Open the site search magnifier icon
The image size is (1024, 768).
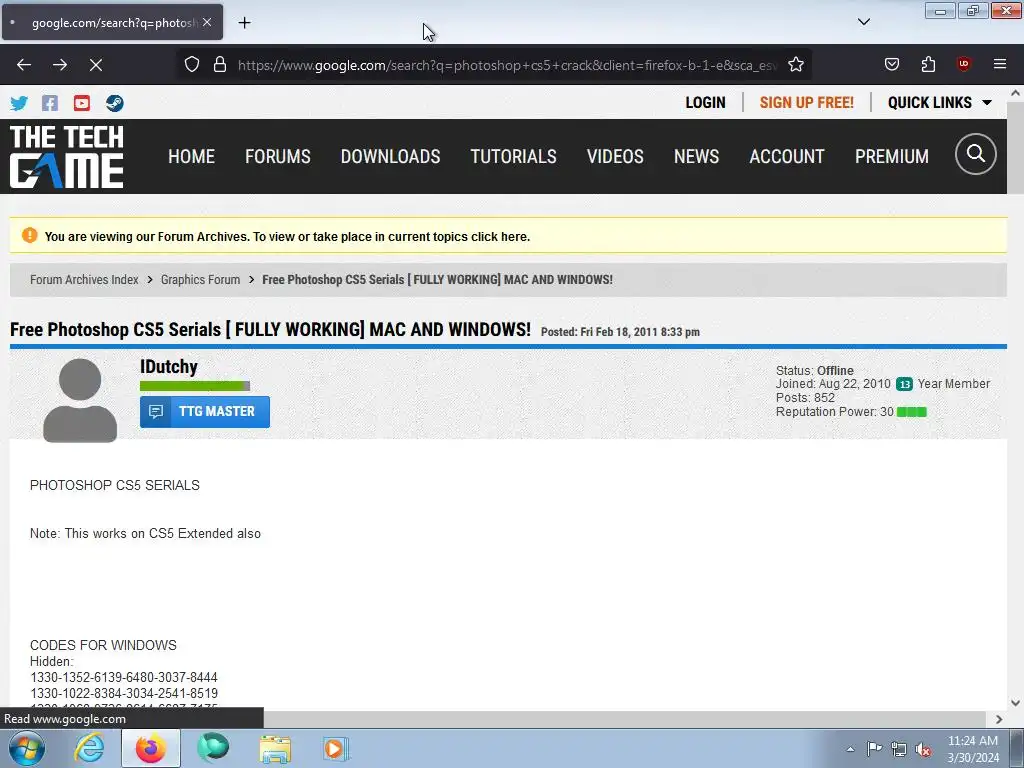(976, 154)
